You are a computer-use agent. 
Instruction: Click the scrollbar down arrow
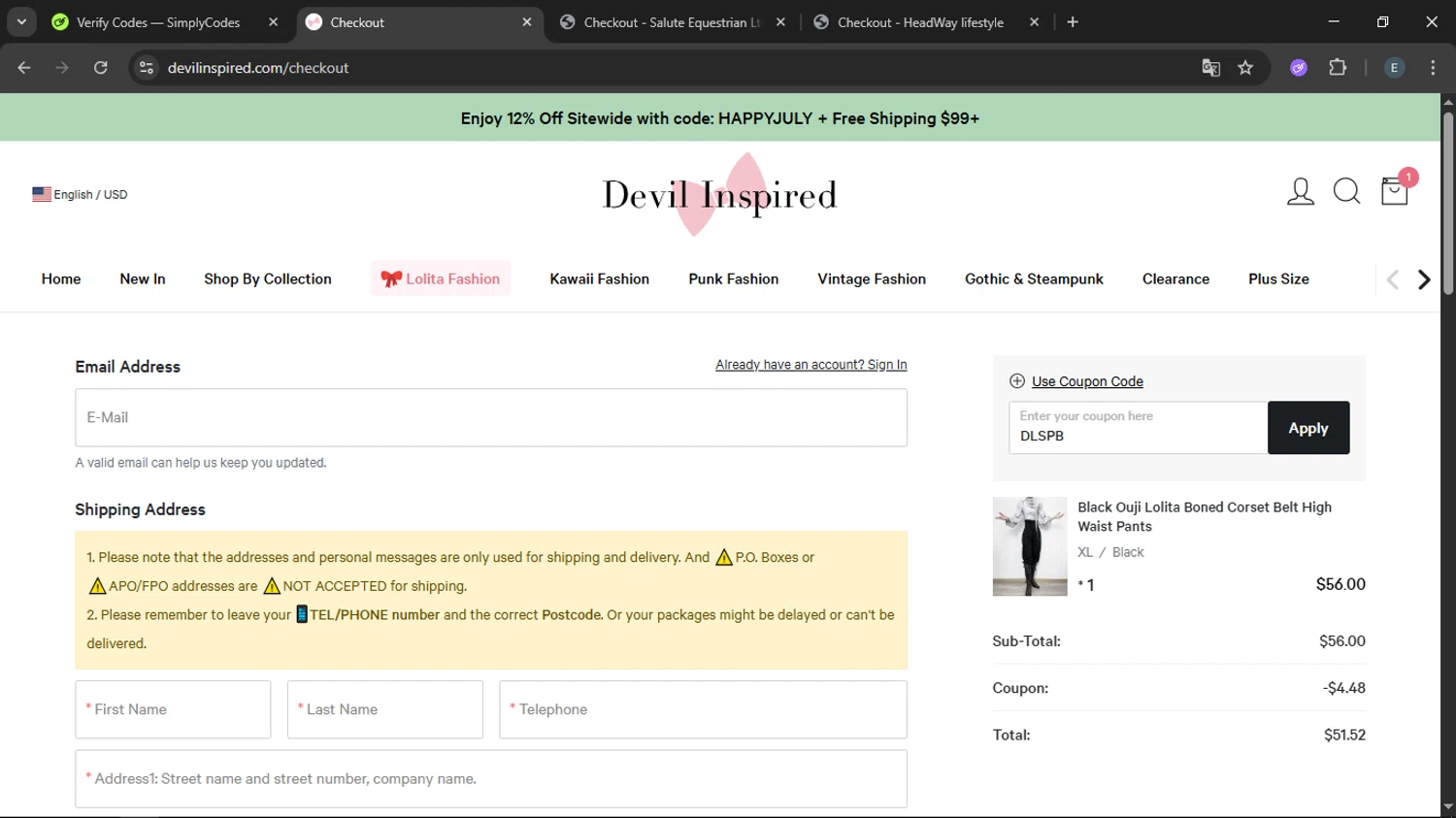(x=1448, y=806)
